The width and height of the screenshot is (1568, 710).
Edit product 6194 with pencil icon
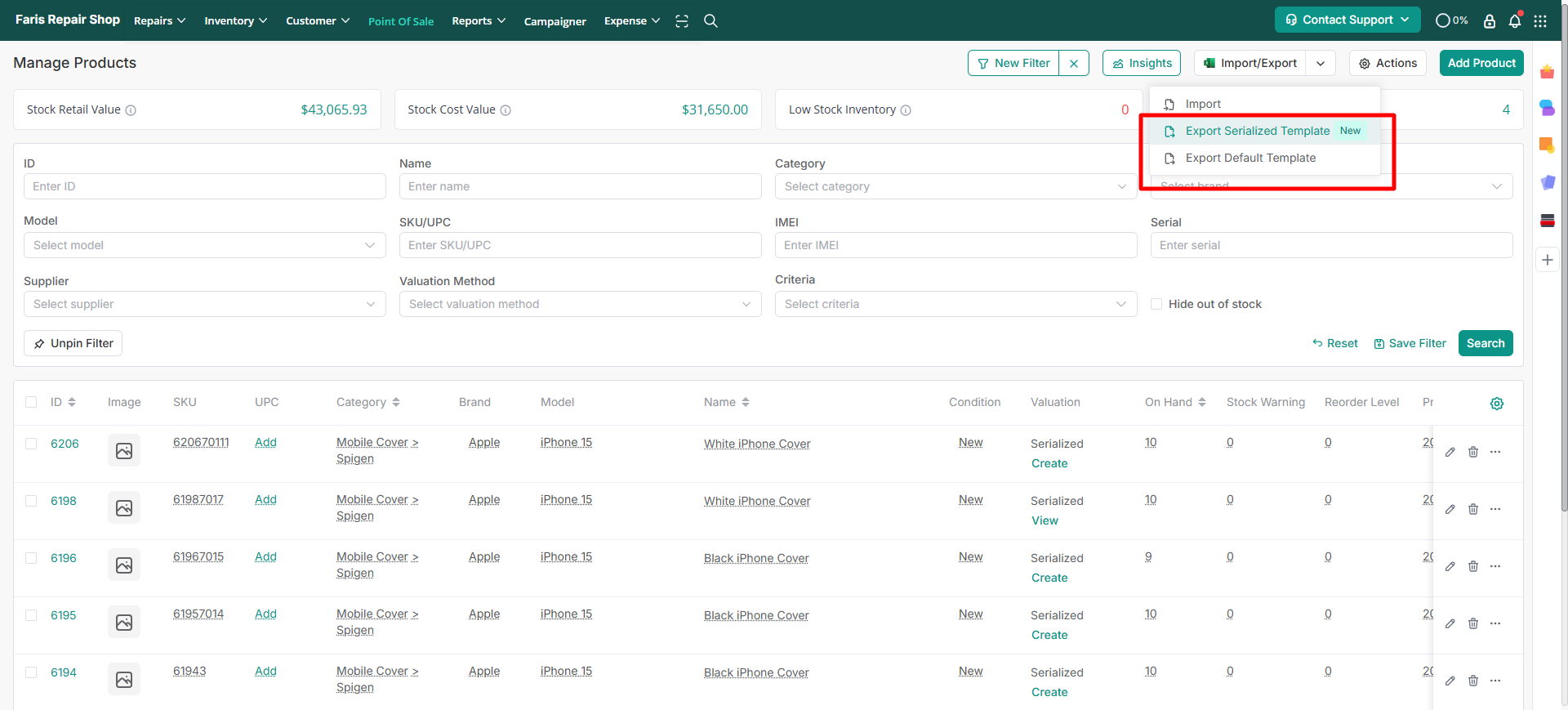coord(1450,681)
